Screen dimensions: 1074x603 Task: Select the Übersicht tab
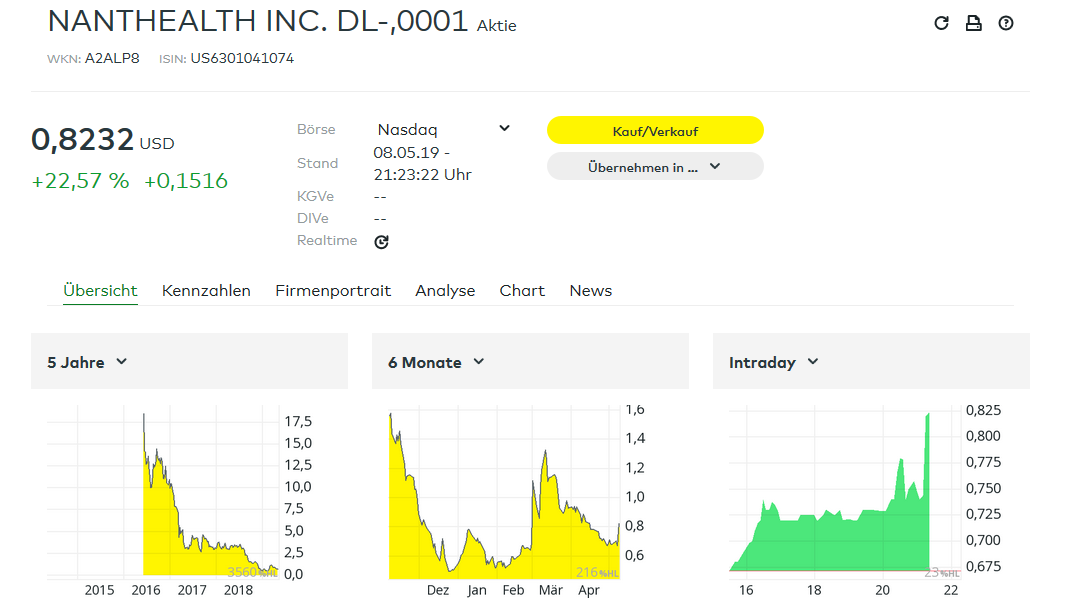[100, 290]
